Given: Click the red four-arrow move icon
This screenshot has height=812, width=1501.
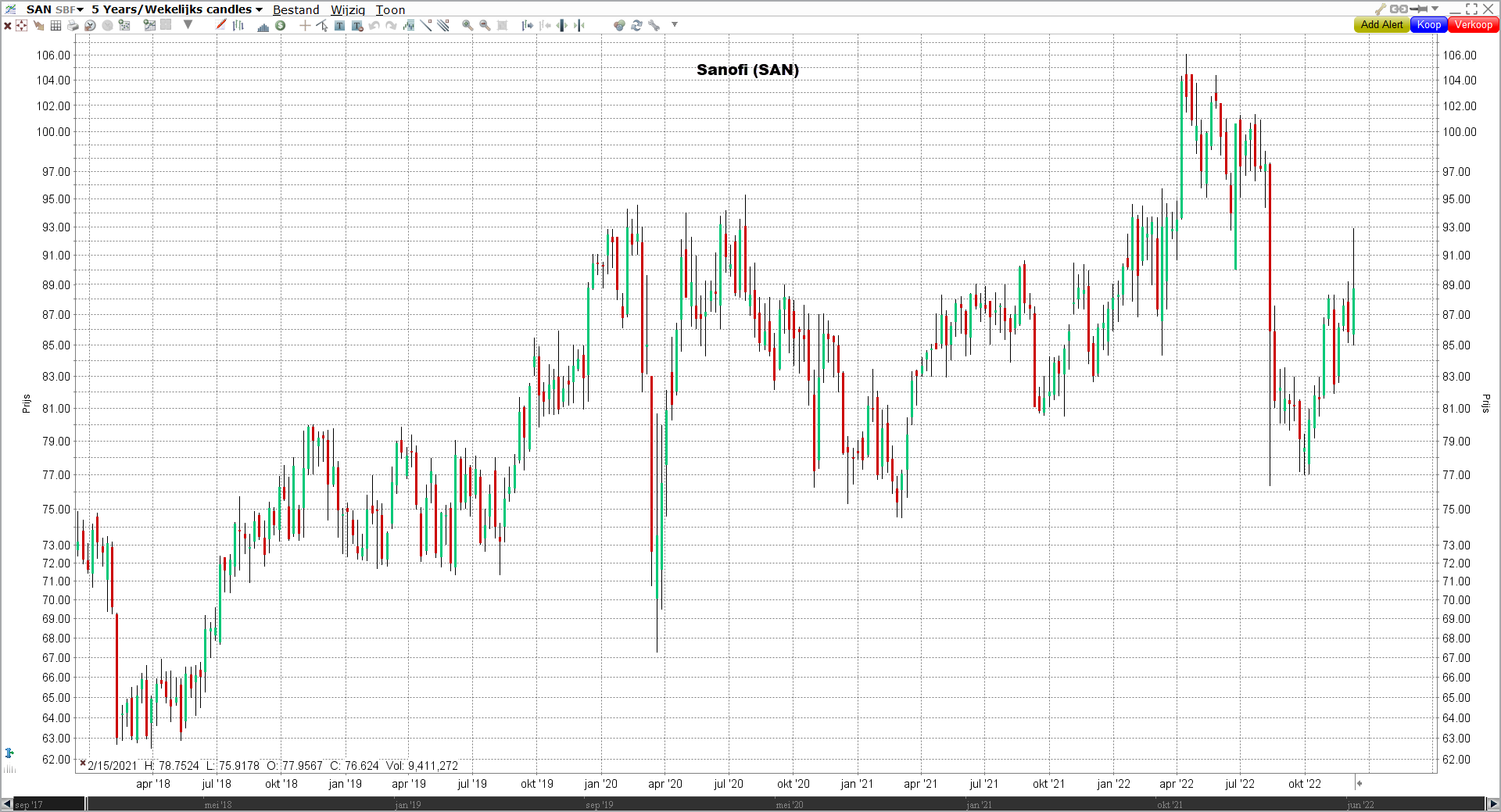Looking at the screenshot, I should pos(22,26).
